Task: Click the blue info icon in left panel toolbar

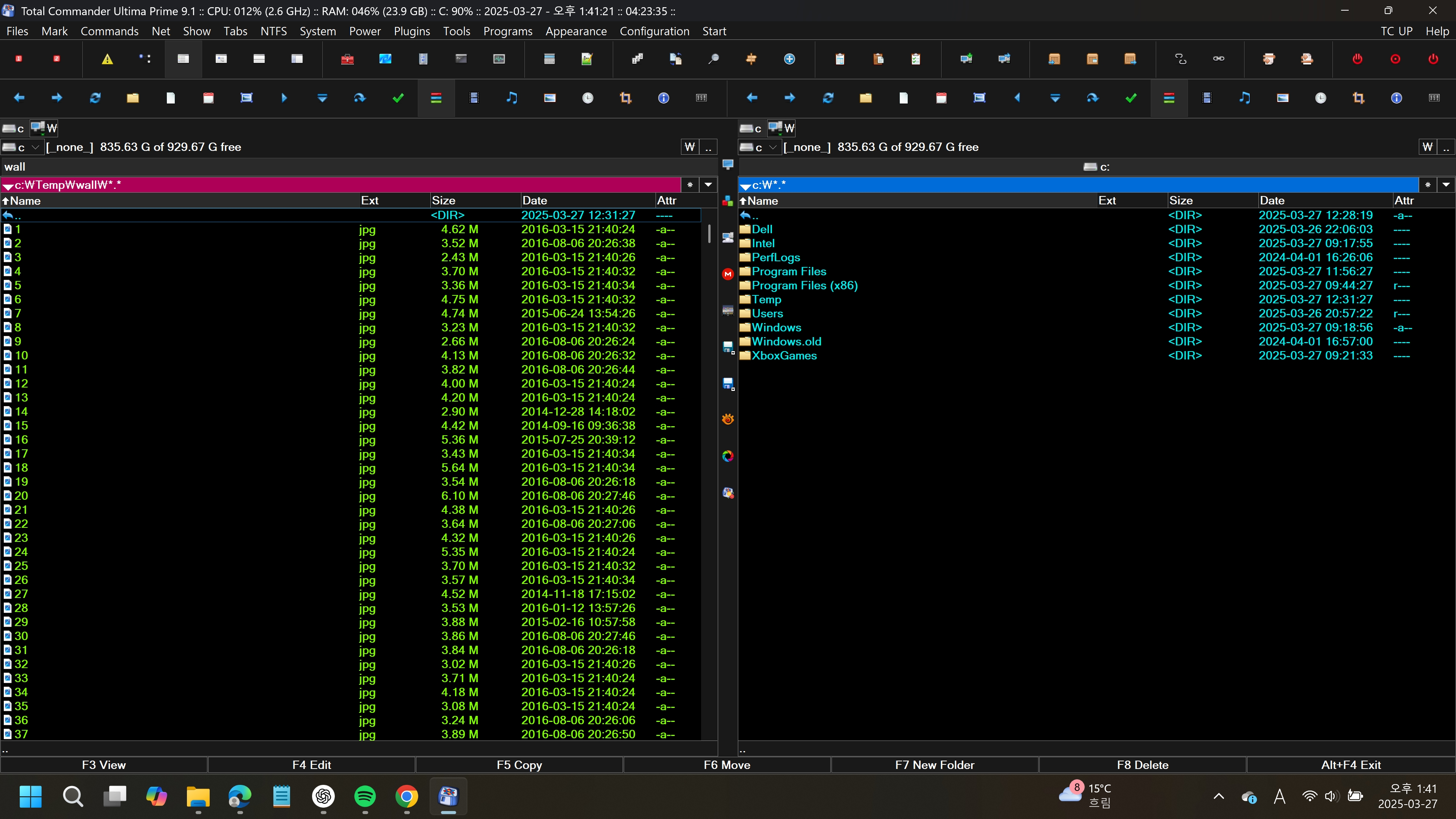Action: point(664,98)
